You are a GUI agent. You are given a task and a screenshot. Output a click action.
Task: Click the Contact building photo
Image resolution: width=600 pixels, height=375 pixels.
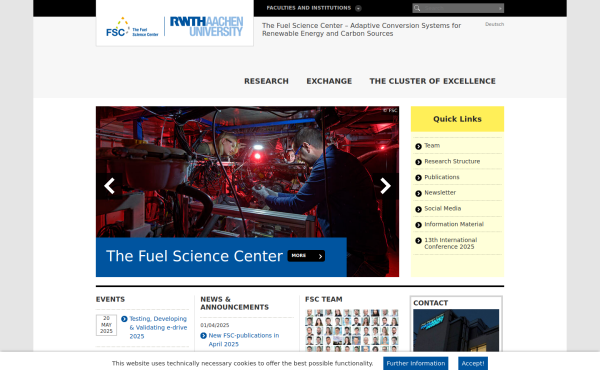[456, 330]
